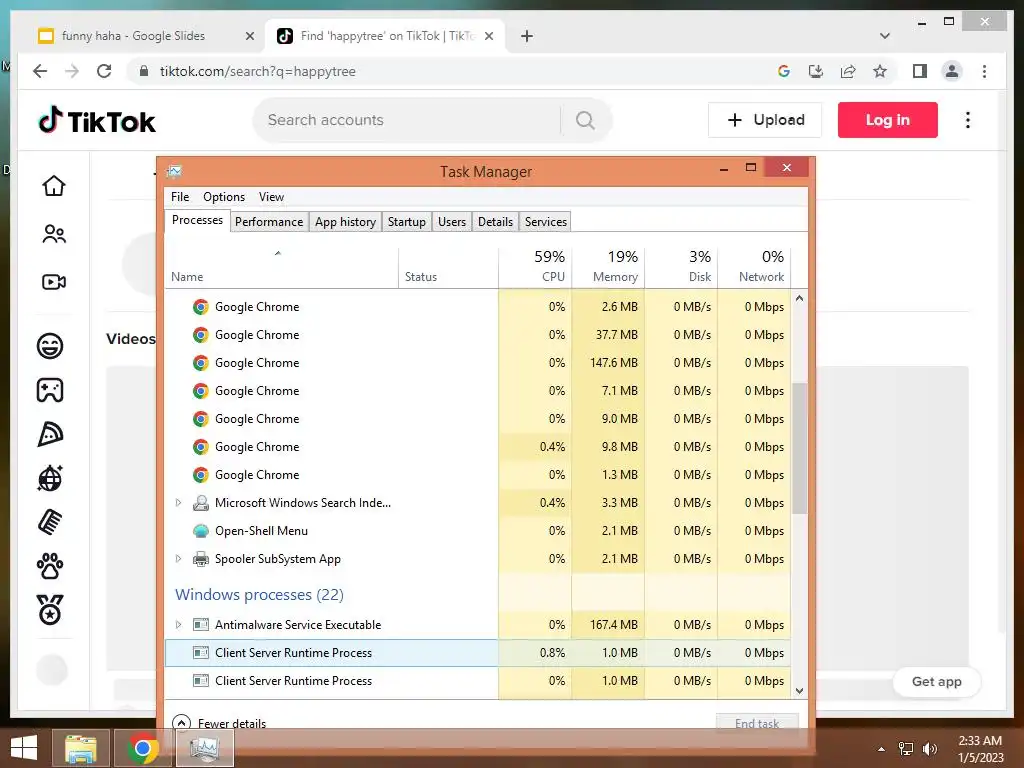
Task: Select the Animals paw print category icon
Action: click(x=50, y=566)
